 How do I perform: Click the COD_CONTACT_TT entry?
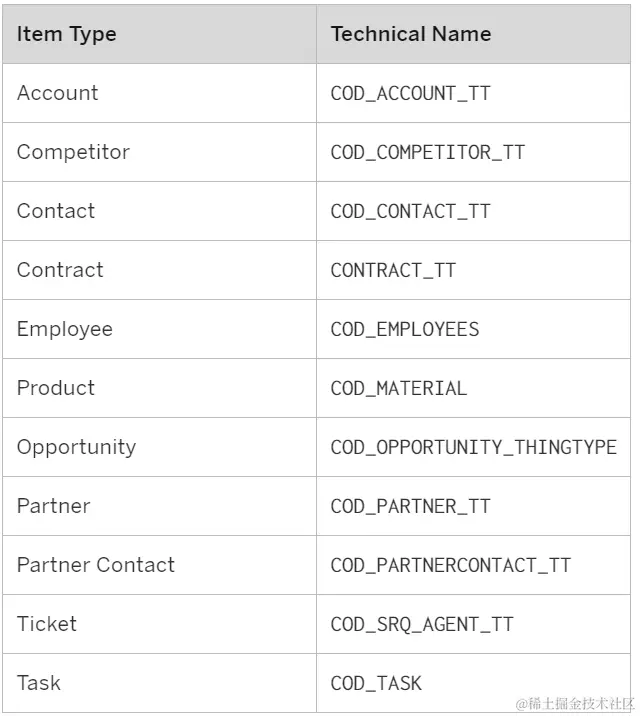point(411,212)
